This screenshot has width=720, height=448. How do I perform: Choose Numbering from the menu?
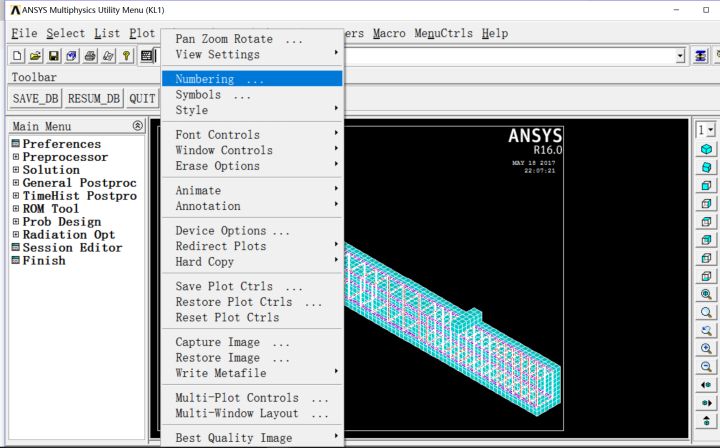click(252, 78)
